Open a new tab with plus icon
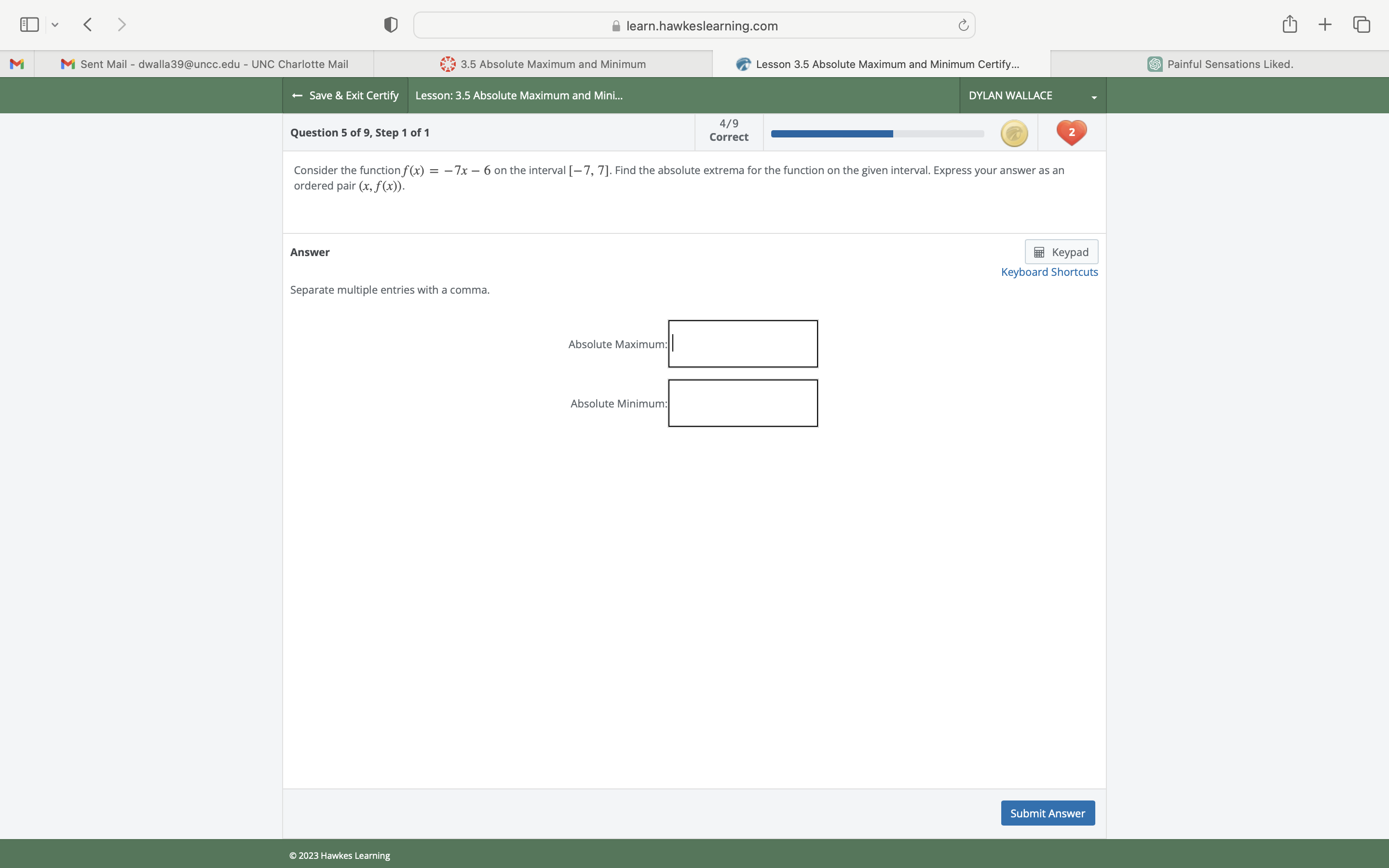 (x=1325, y=25)
